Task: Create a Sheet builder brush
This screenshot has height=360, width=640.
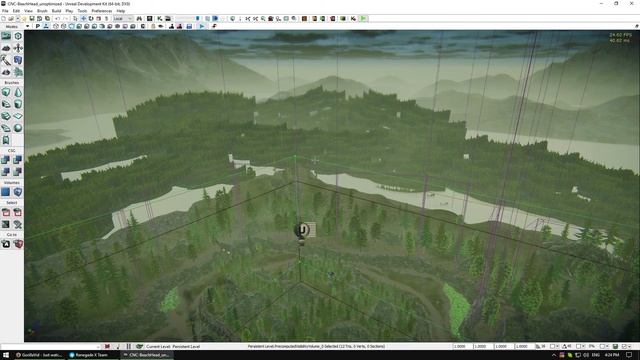Action: coord(18,116)
